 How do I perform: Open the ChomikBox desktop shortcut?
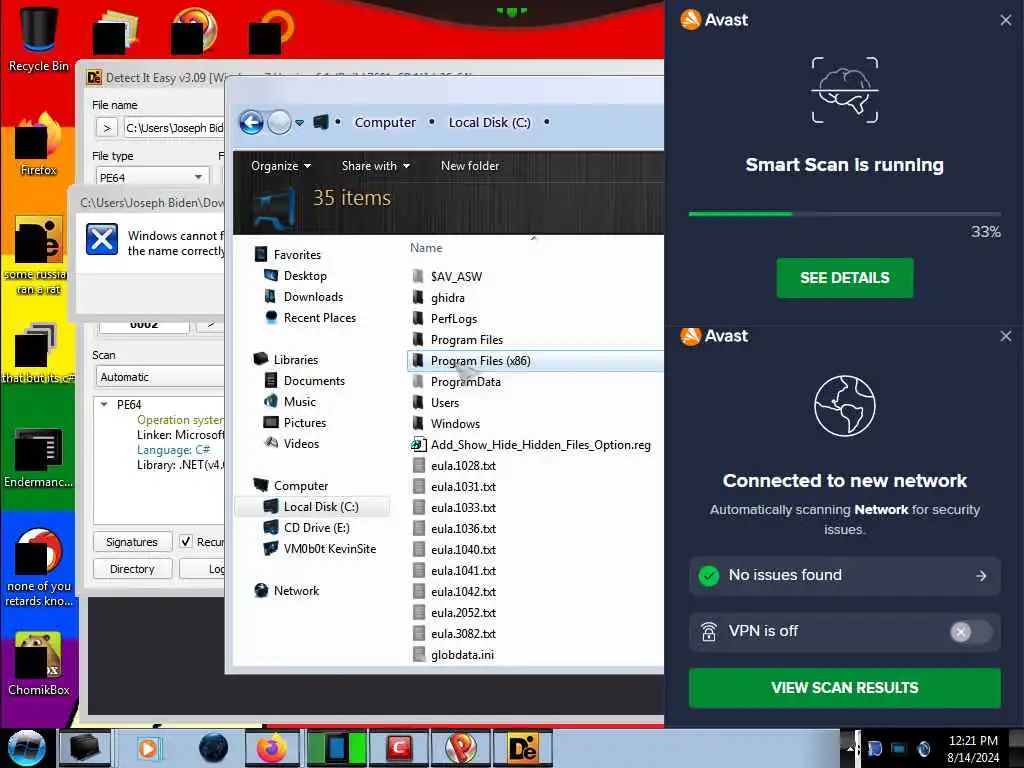pos(39,664)
